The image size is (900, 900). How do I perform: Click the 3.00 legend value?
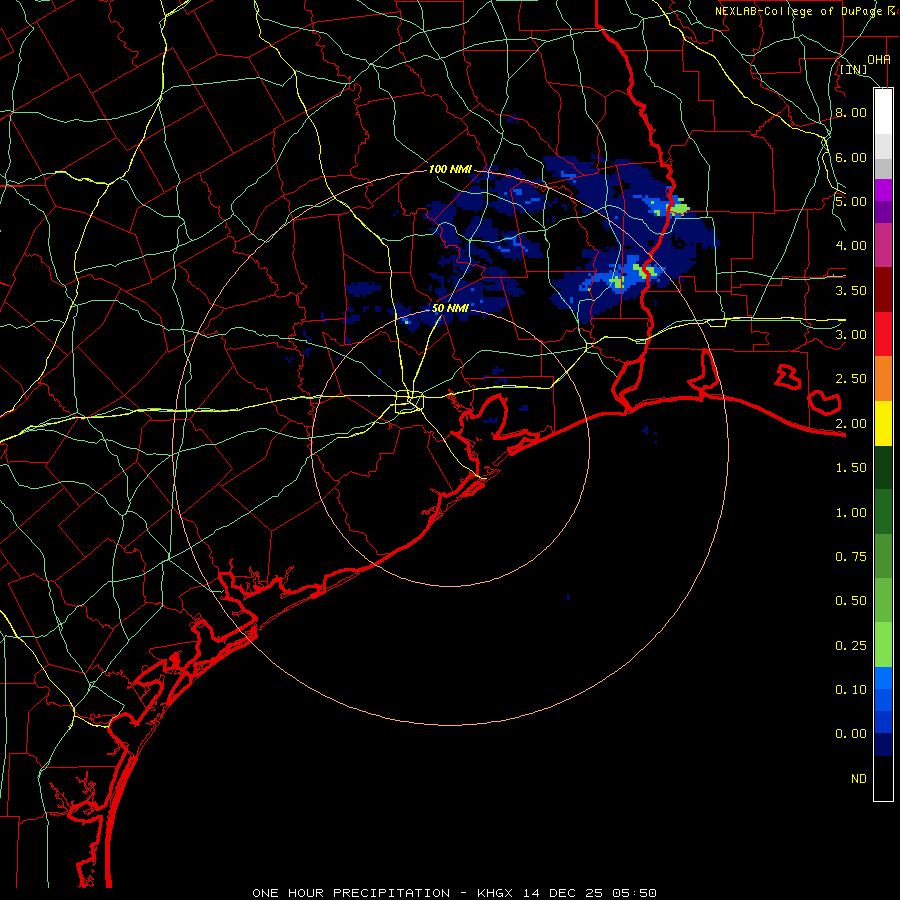851,335
